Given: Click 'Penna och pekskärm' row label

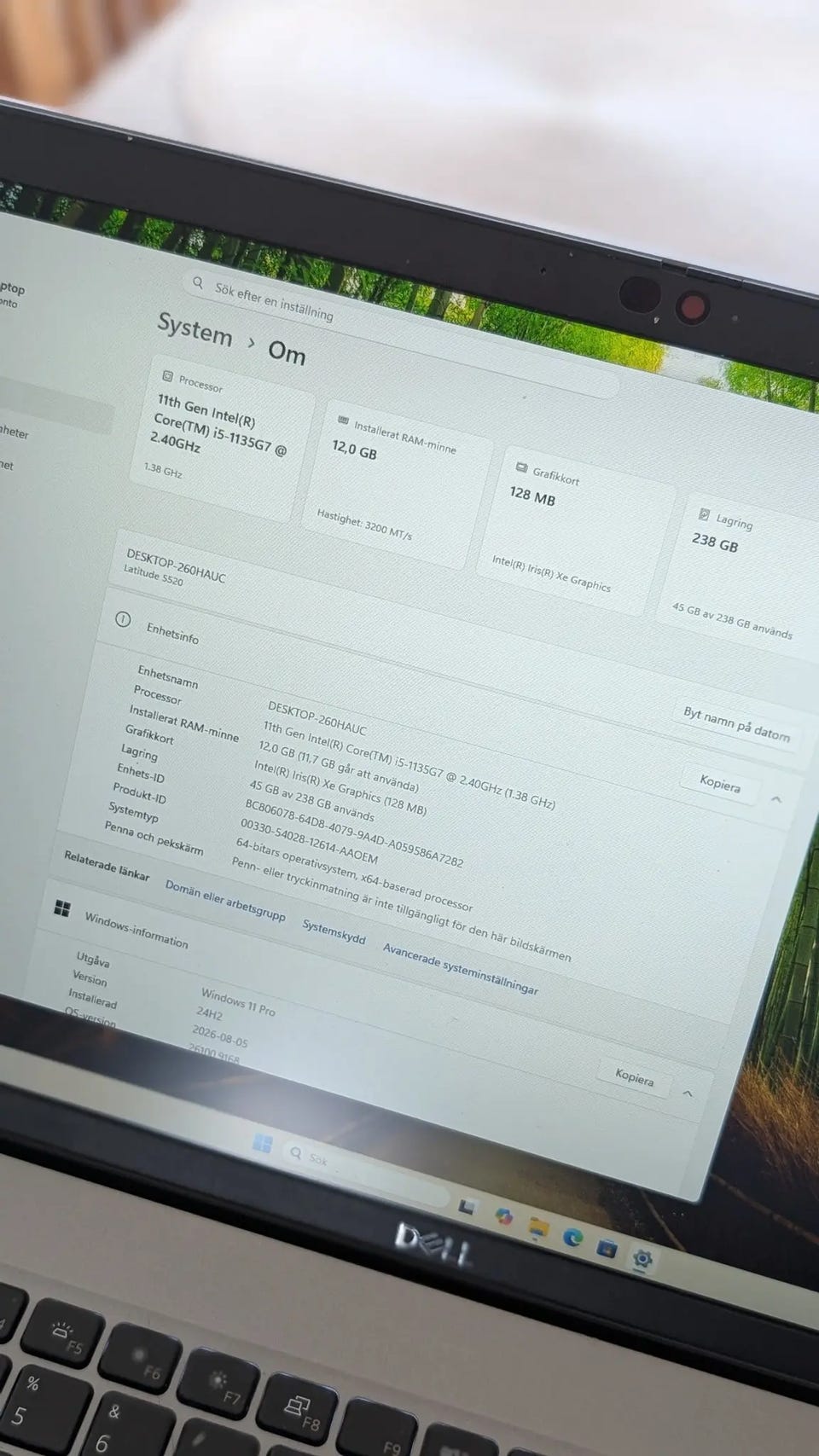Looking at the screenshot, I should click(x=154, y=838).
